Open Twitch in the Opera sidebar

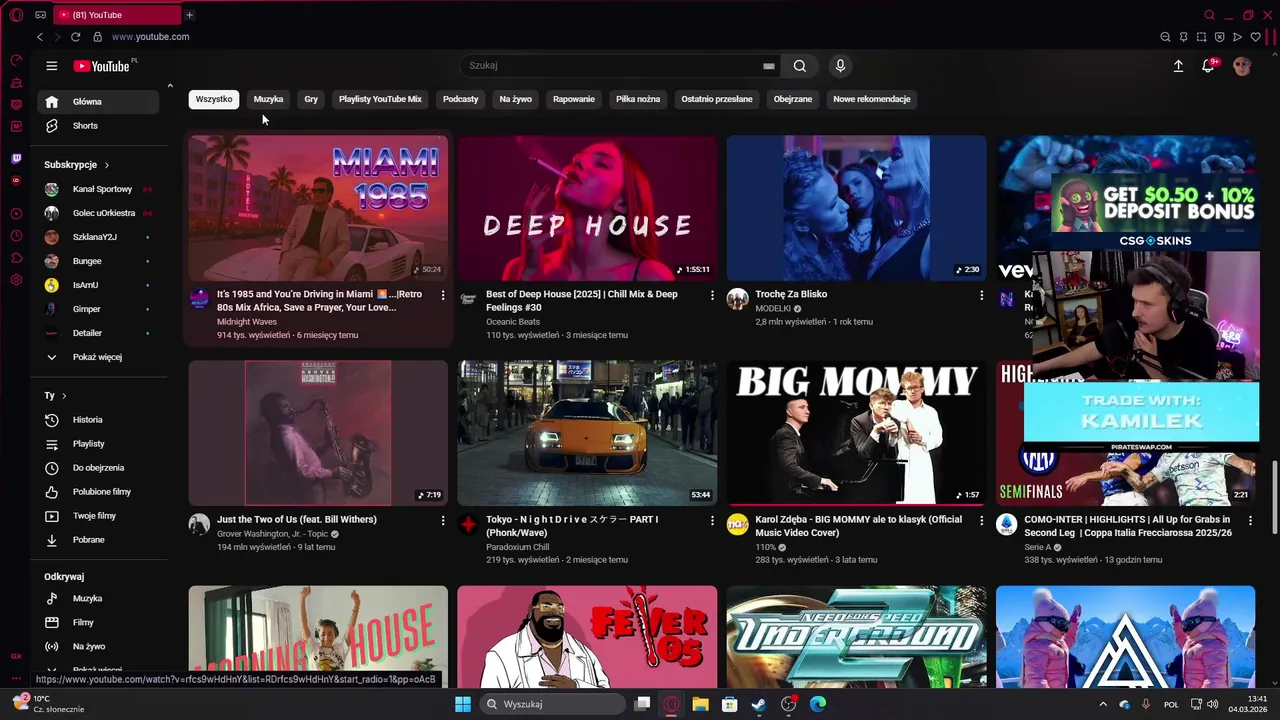click(16, 158)
